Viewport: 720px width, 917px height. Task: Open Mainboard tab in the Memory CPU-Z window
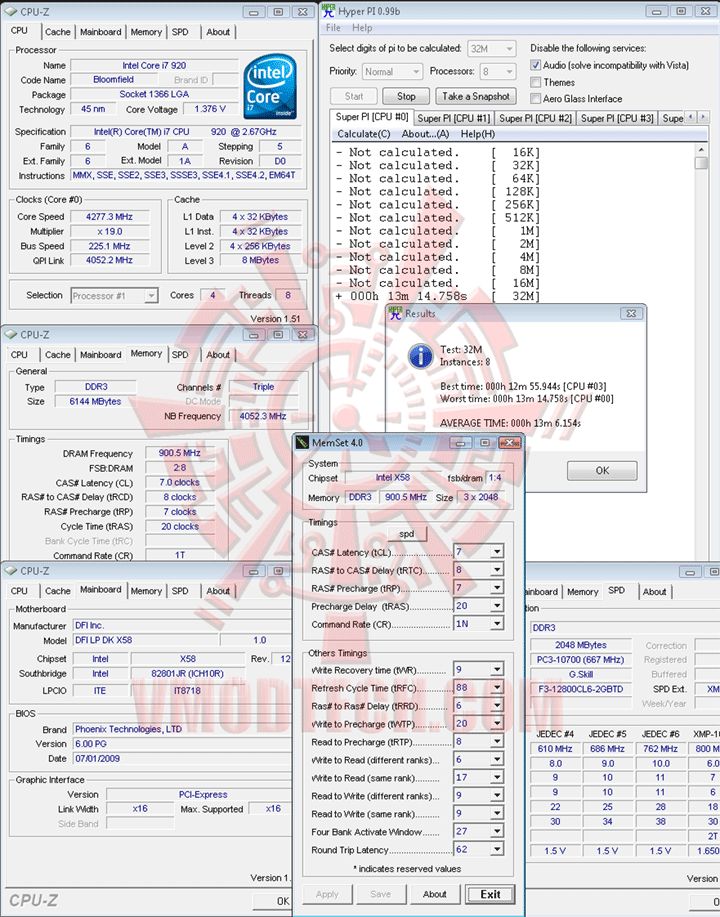coord(101,355)
